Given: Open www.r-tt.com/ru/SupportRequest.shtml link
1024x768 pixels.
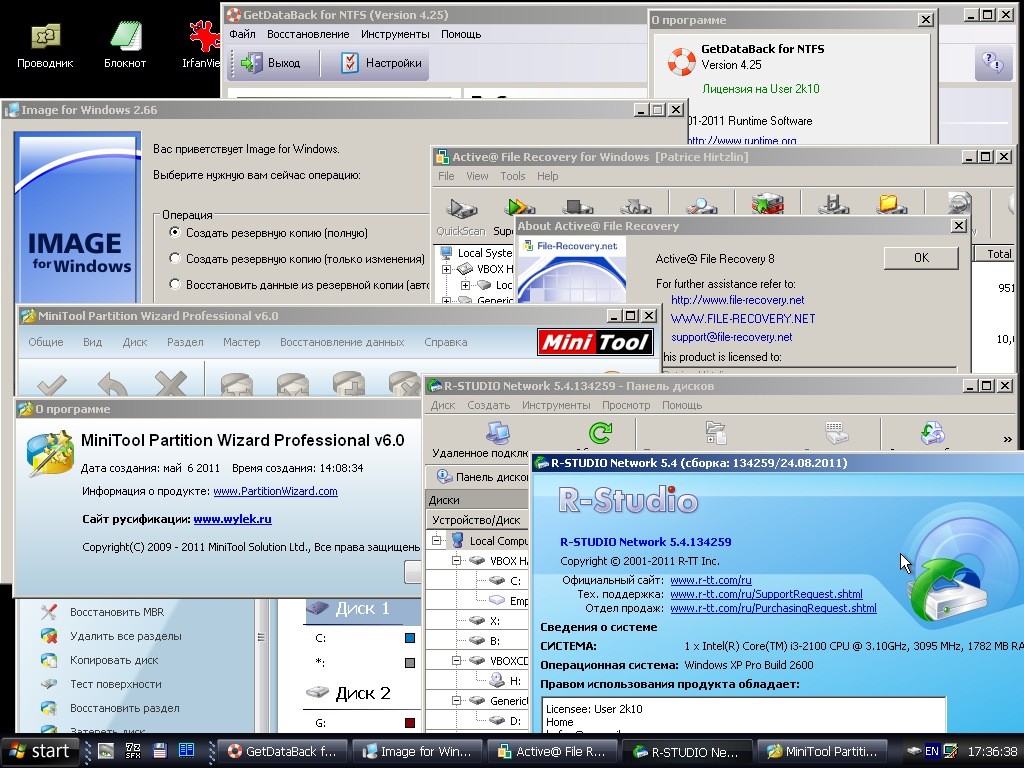Looking at the screenshot, I should (766, 594).
